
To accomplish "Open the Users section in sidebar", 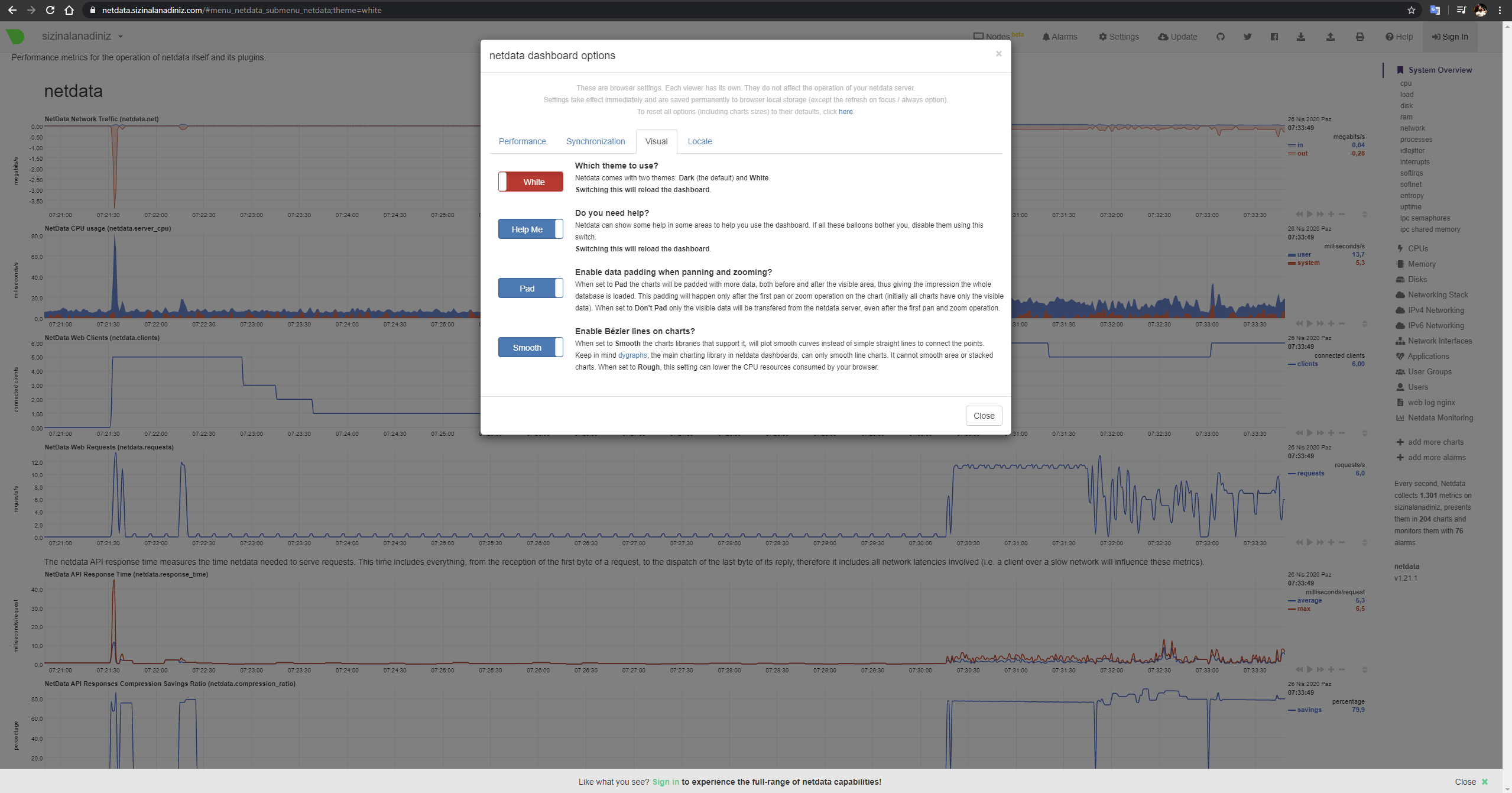I will pos(1417,387).
